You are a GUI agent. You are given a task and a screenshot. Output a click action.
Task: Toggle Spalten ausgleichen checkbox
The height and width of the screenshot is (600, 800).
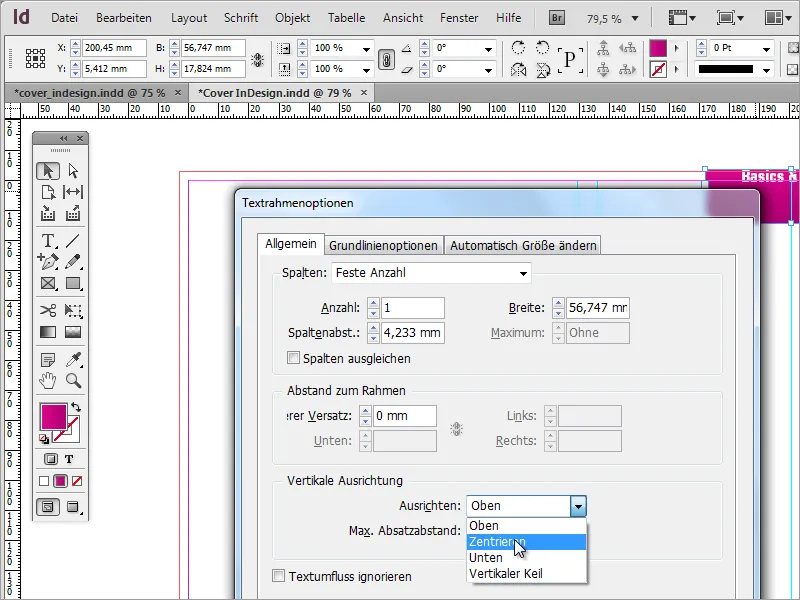(293, 358)
